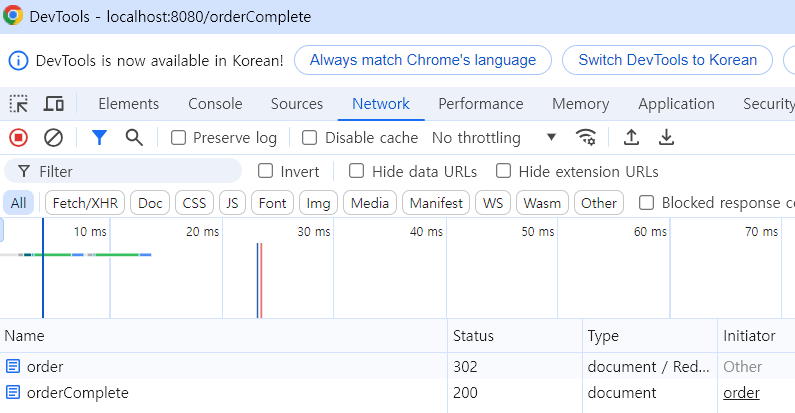Tick the Invert filter checkbox
This screenshot has height=413, width=795.
[265, 171]
